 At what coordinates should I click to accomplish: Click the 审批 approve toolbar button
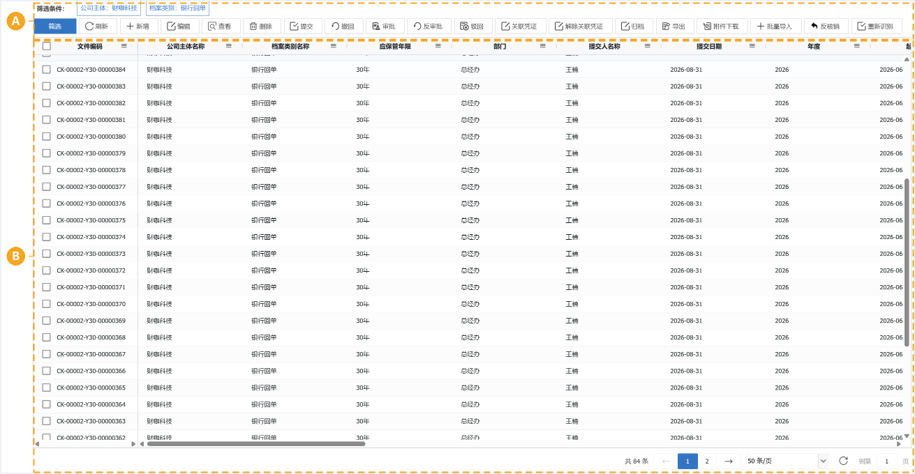tap(384, 26)
